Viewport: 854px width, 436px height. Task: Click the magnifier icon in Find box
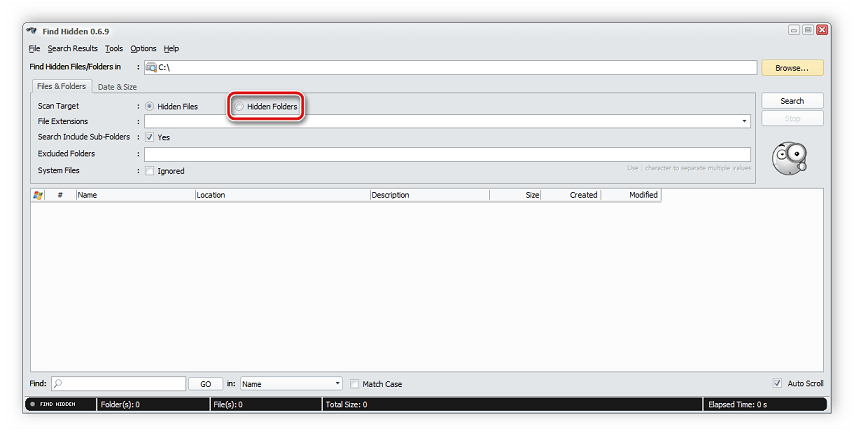pos(58,384)
